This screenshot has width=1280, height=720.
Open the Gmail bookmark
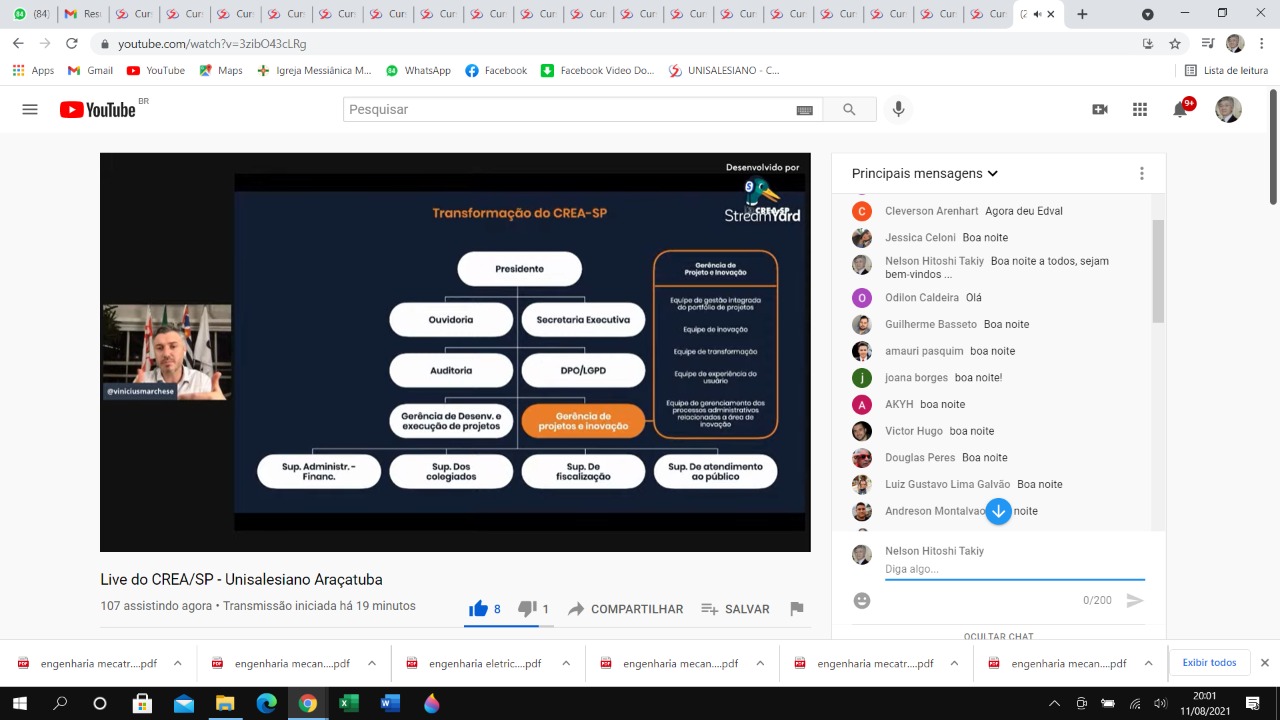pyautogui.click(x=90, y=71)
